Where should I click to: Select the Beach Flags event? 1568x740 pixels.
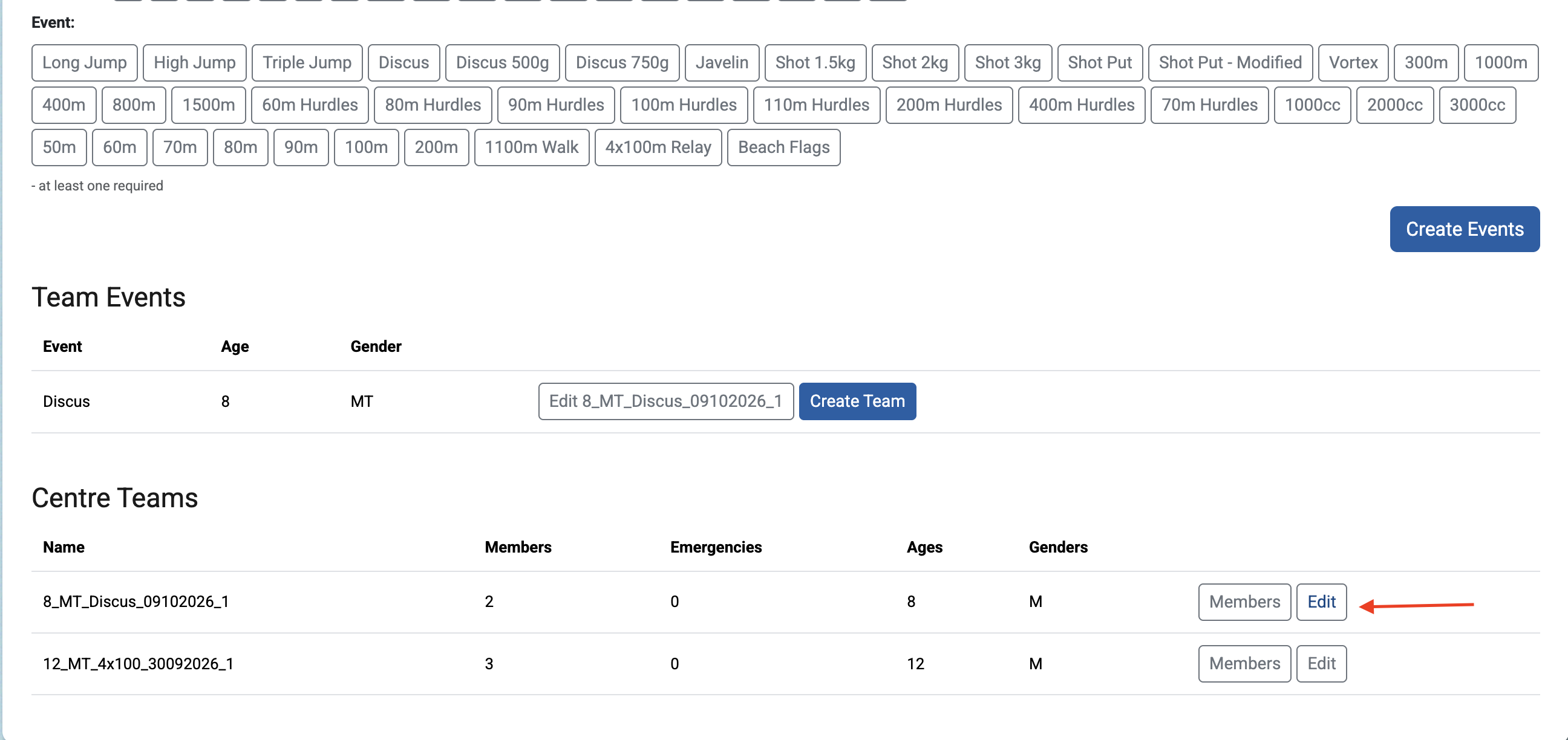[784, 148]
